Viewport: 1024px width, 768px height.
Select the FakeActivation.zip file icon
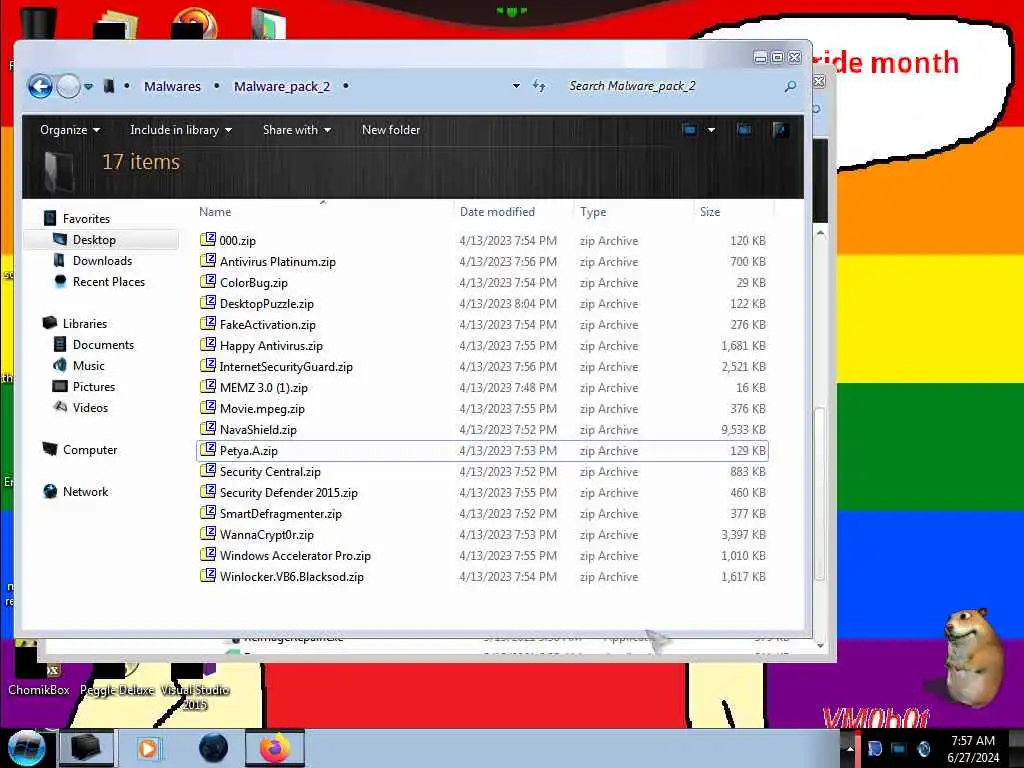click(x=208, y=323)
